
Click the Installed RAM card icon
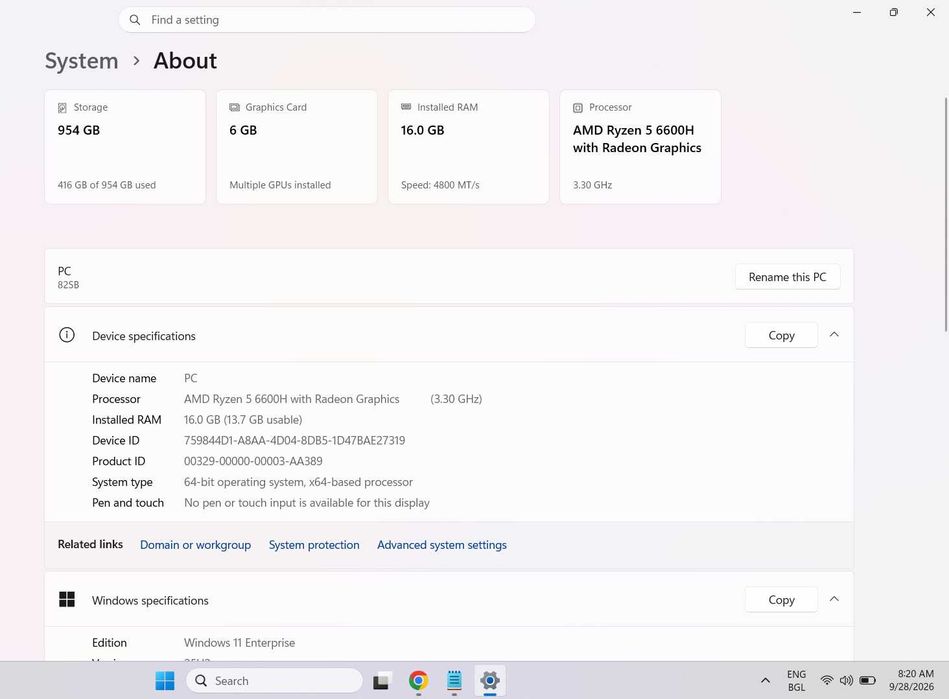coord(406,107)
